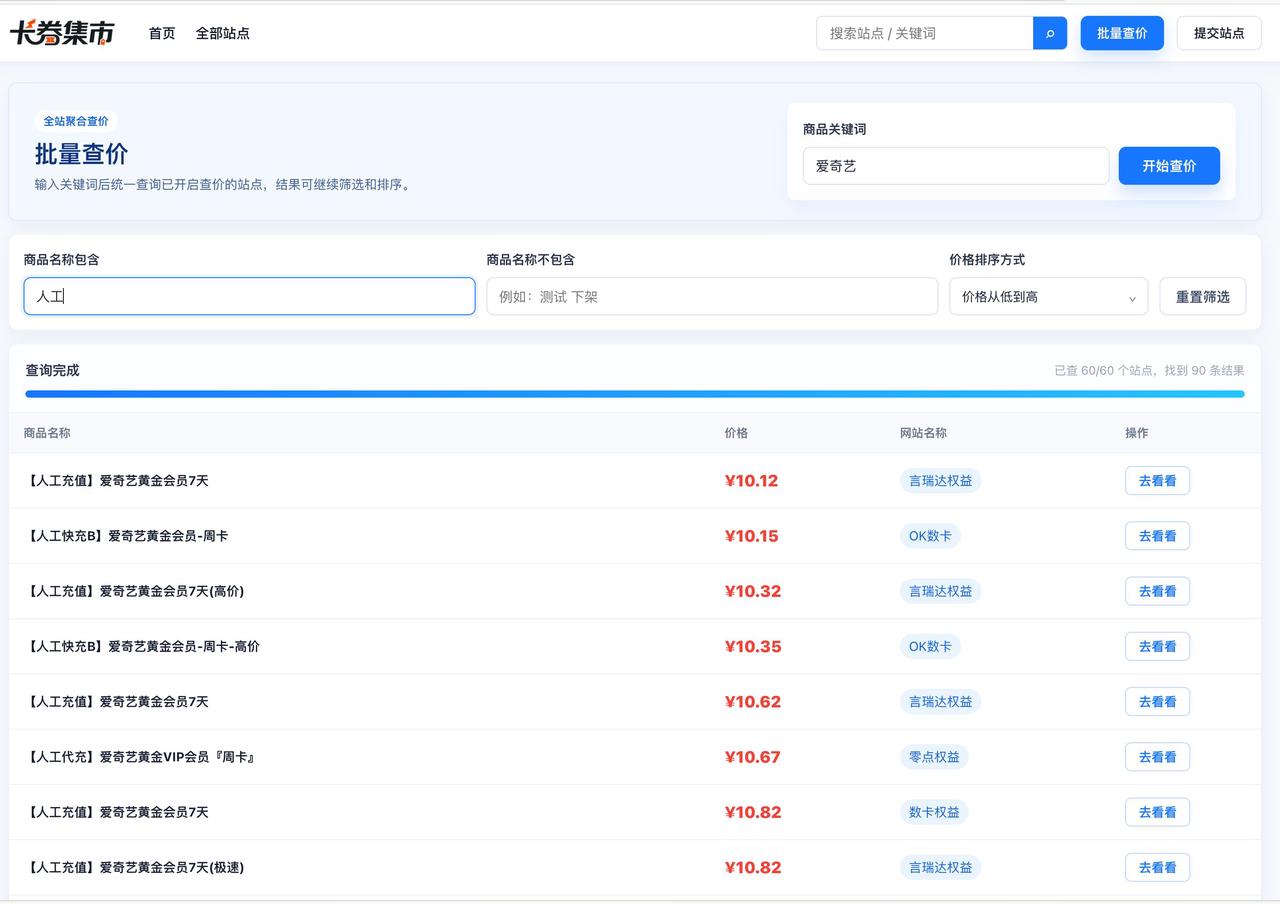Viewport: 1280px width, 904px height.
Task: Start the query with 开始查价
Action: coord(1169,166)
